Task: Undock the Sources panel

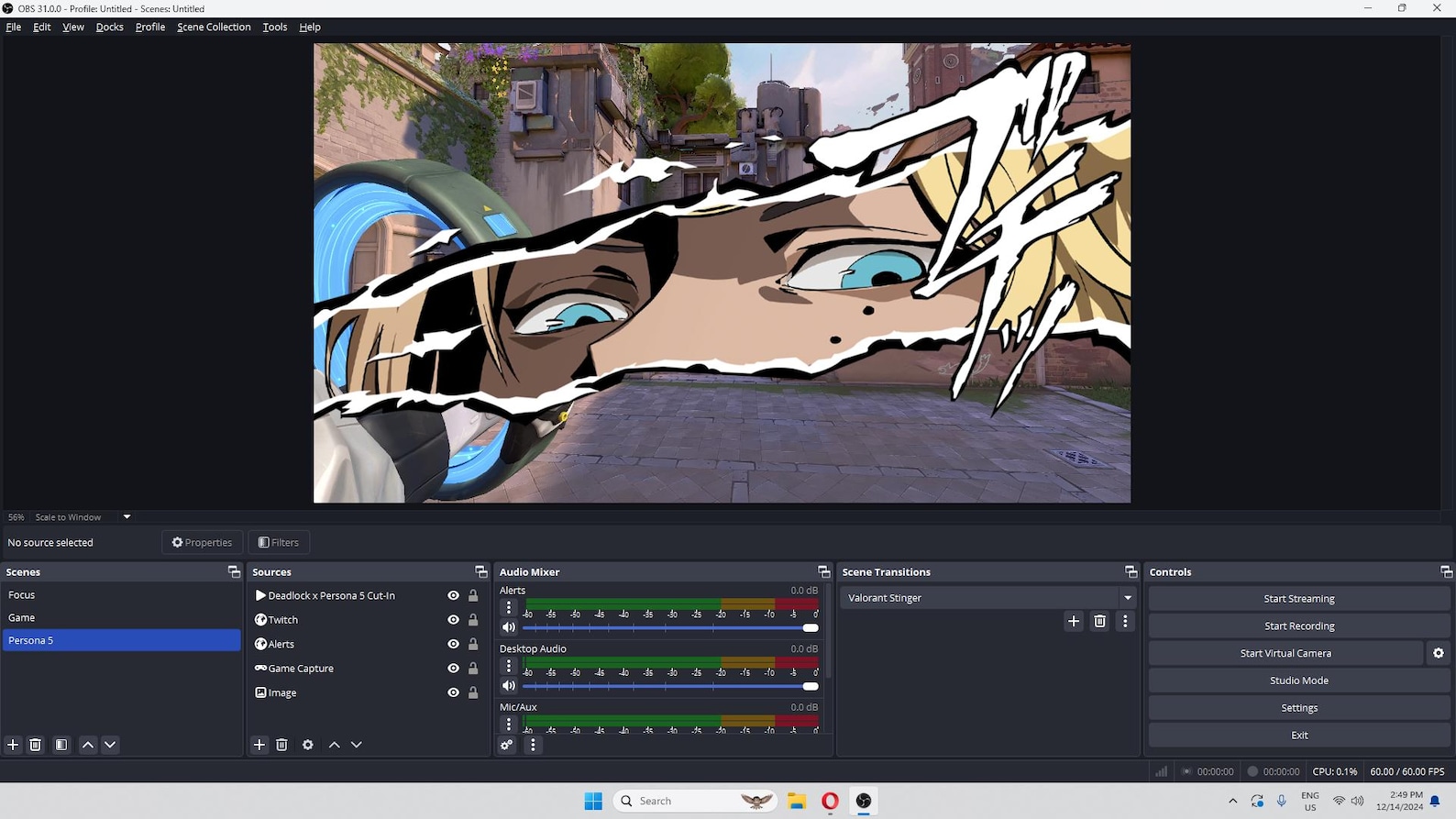Action: point(480,571)
